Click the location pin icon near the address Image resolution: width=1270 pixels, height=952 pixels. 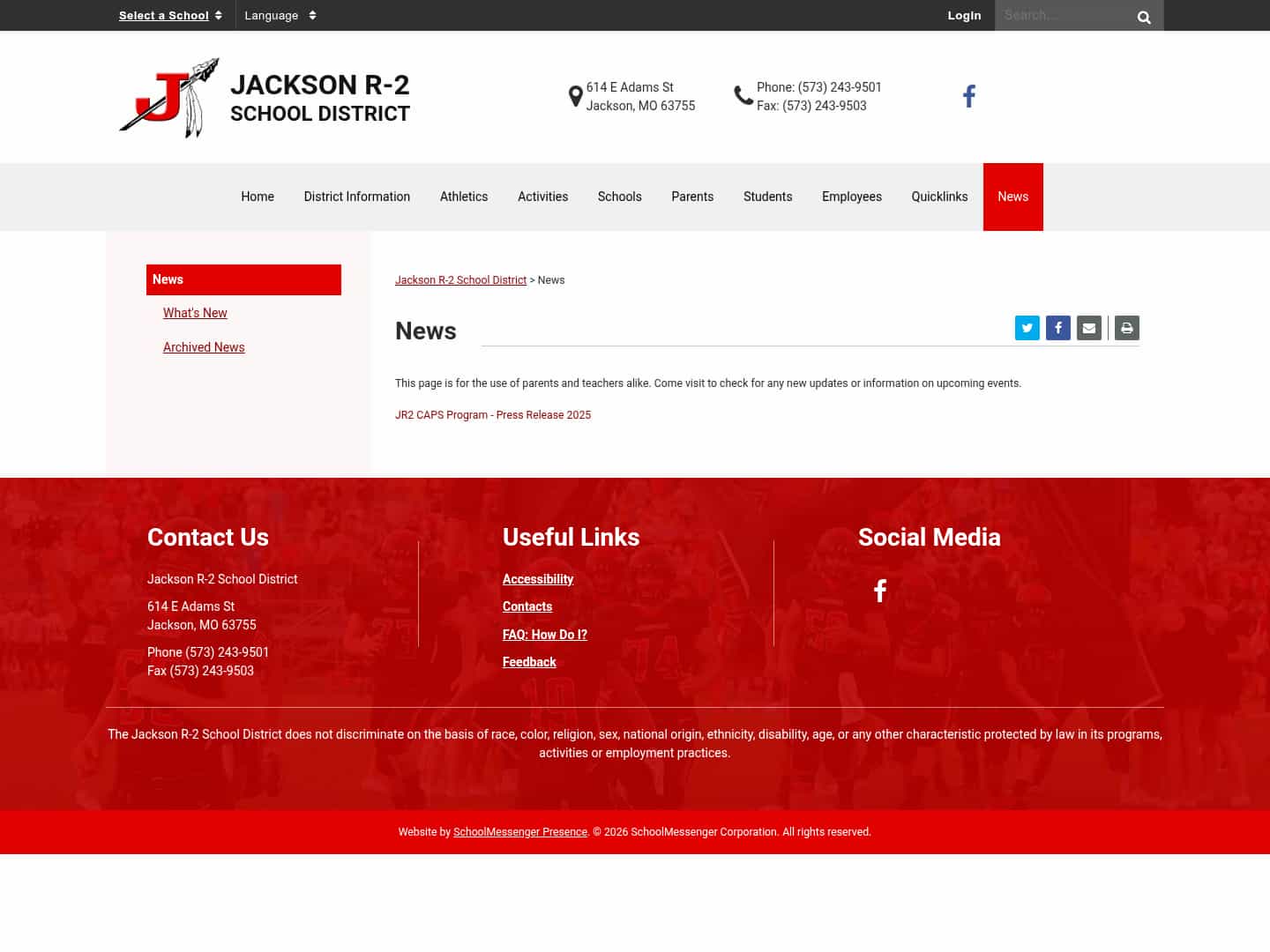(575, 96)
